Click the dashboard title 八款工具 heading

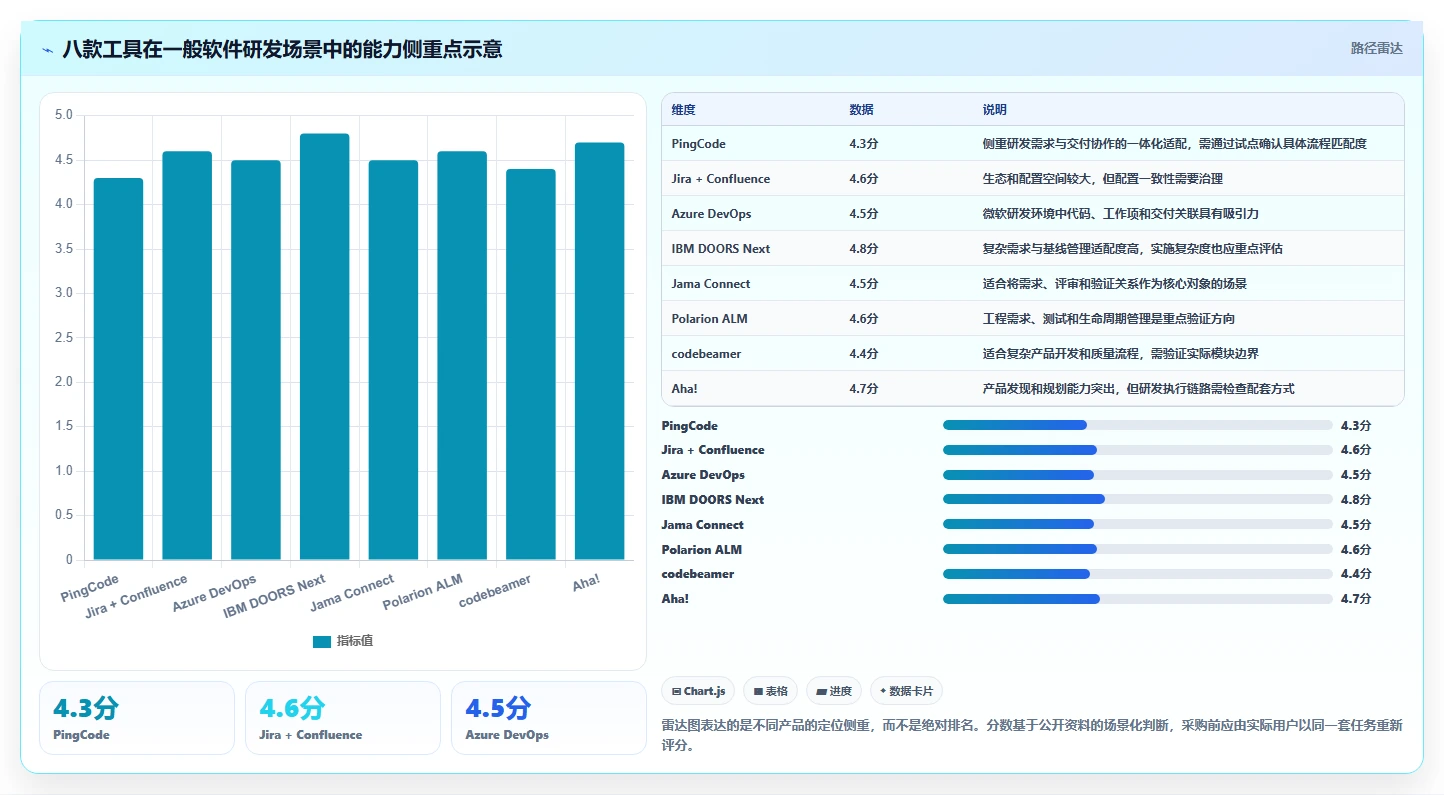pyautogui.click(x=282, y=49)
